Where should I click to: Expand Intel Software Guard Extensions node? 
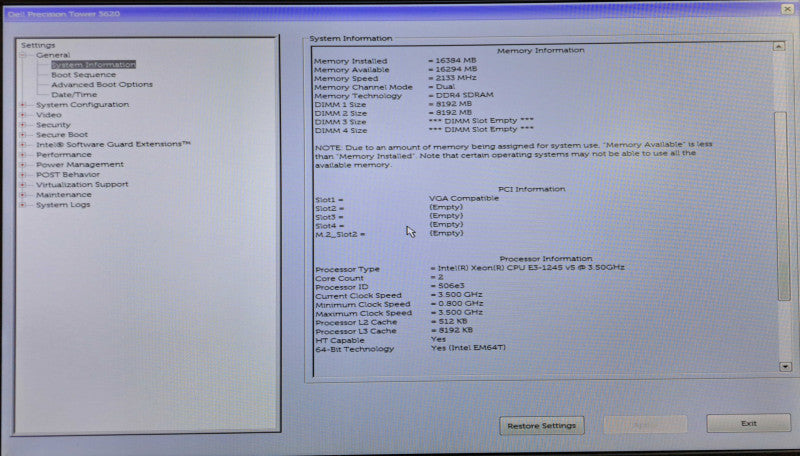pos(22,145)
